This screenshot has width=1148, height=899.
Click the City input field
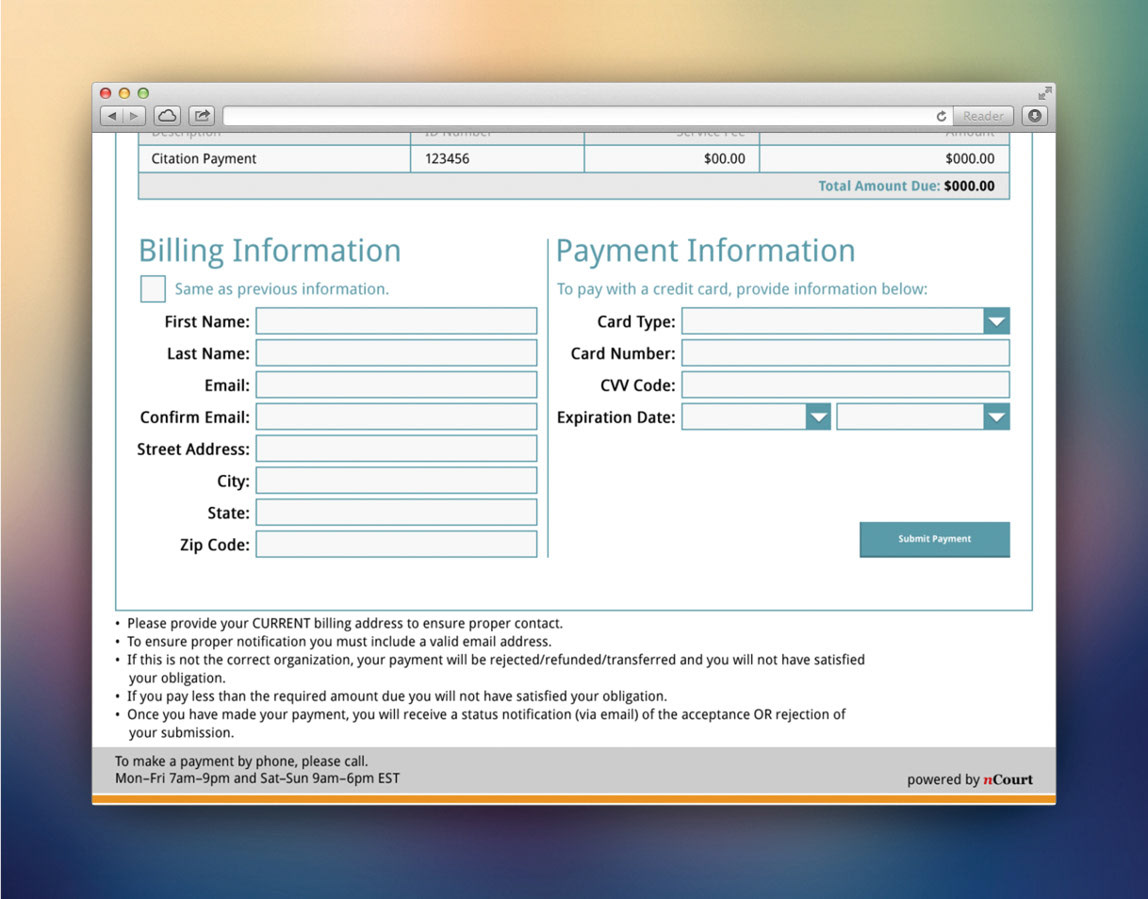(396, 480)
